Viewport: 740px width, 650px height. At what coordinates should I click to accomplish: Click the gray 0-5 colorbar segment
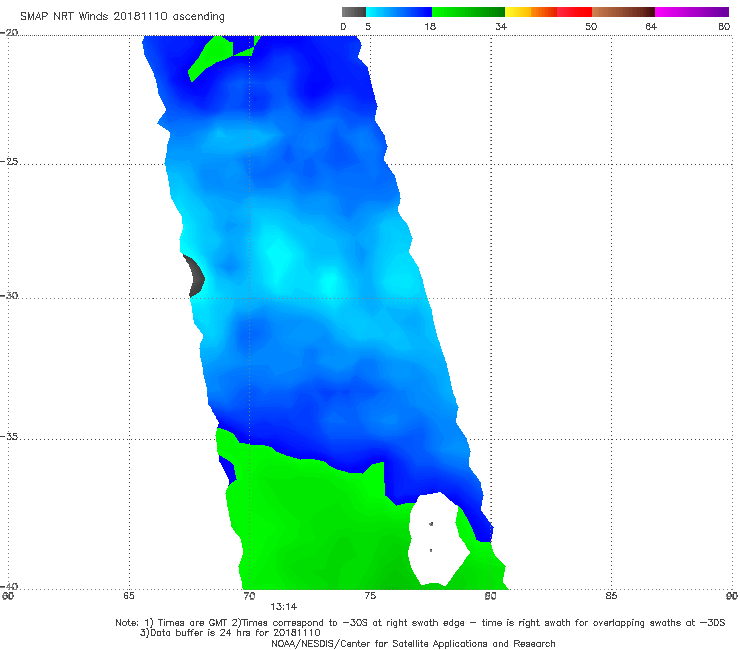[x=354, y=12]
